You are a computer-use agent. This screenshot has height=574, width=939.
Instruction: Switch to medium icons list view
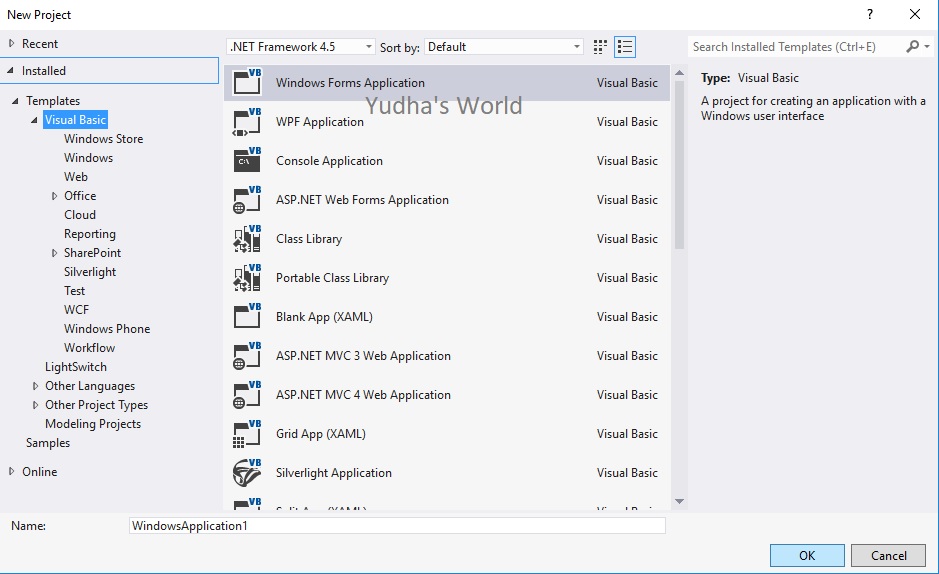[625, 47]
